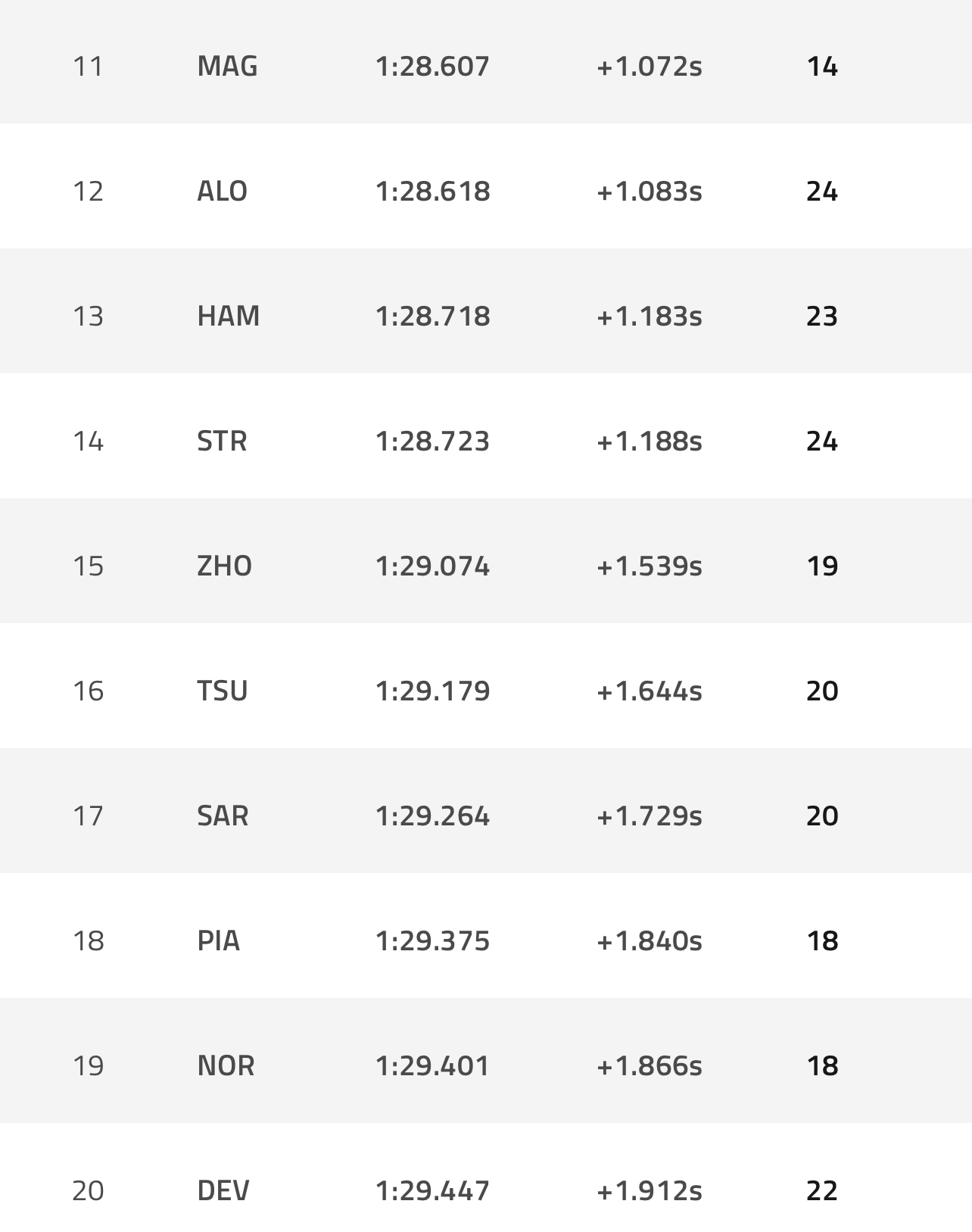Click the NOR driver name

click(226, 1066)
